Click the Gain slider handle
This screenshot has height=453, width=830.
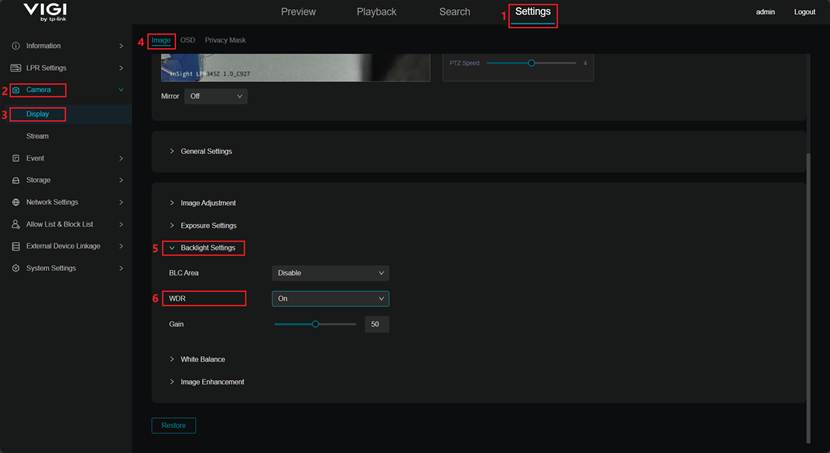click(x=315, y=324)
